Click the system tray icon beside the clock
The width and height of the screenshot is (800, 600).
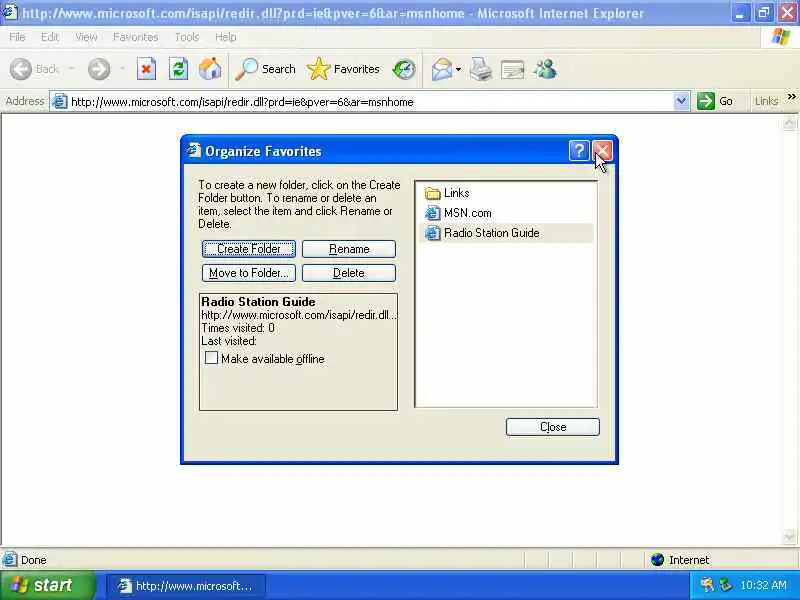point(725,585)
